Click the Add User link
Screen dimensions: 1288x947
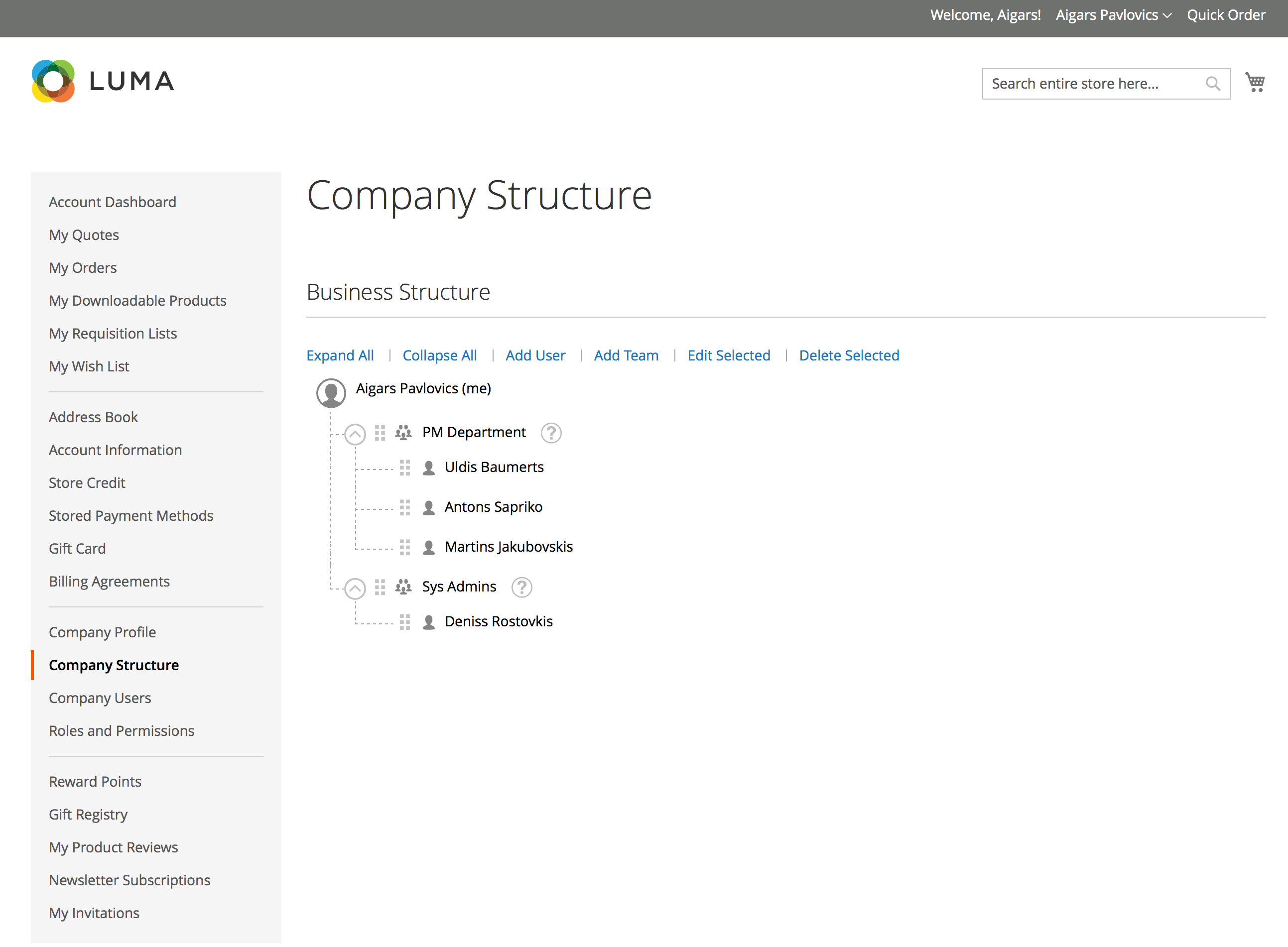[535, 355]
